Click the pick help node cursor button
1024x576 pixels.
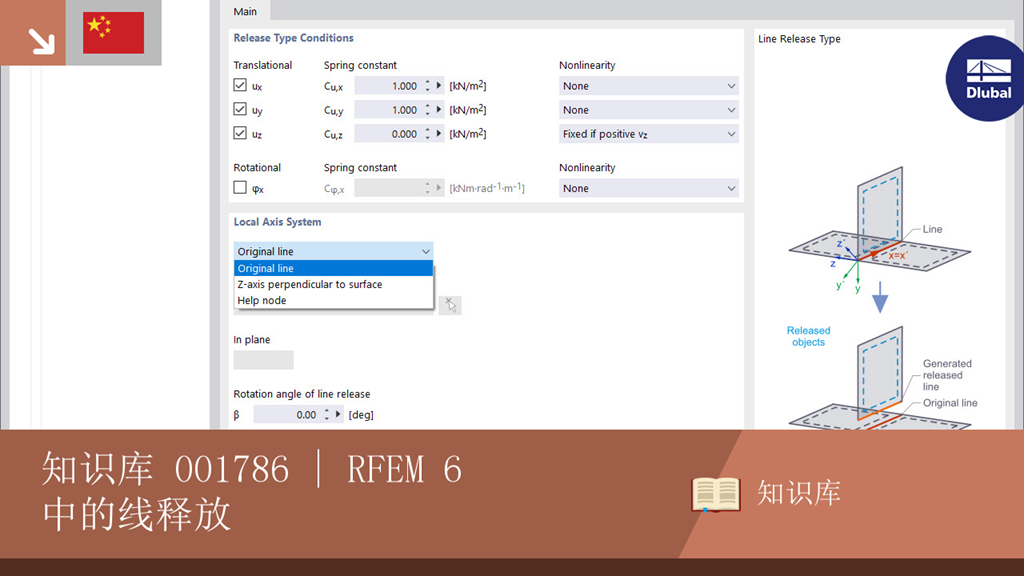click(x=450, y=305)
